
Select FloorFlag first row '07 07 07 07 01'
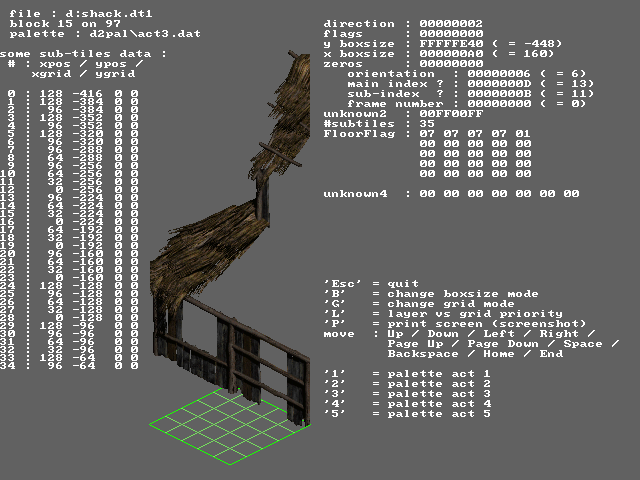point(475,134)
